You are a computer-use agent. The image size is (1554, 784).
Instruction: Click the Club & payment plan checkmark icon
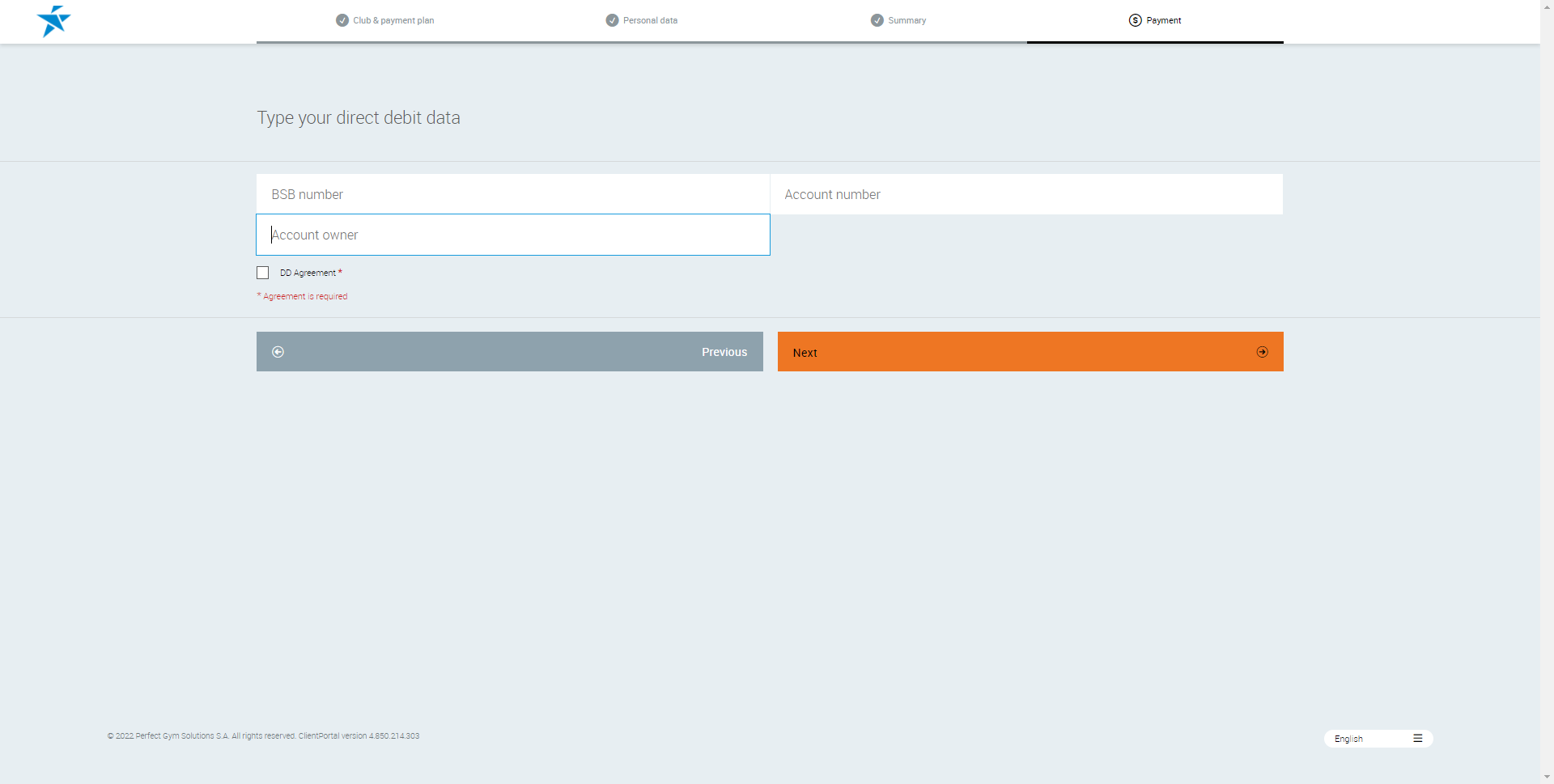[342, 20]
